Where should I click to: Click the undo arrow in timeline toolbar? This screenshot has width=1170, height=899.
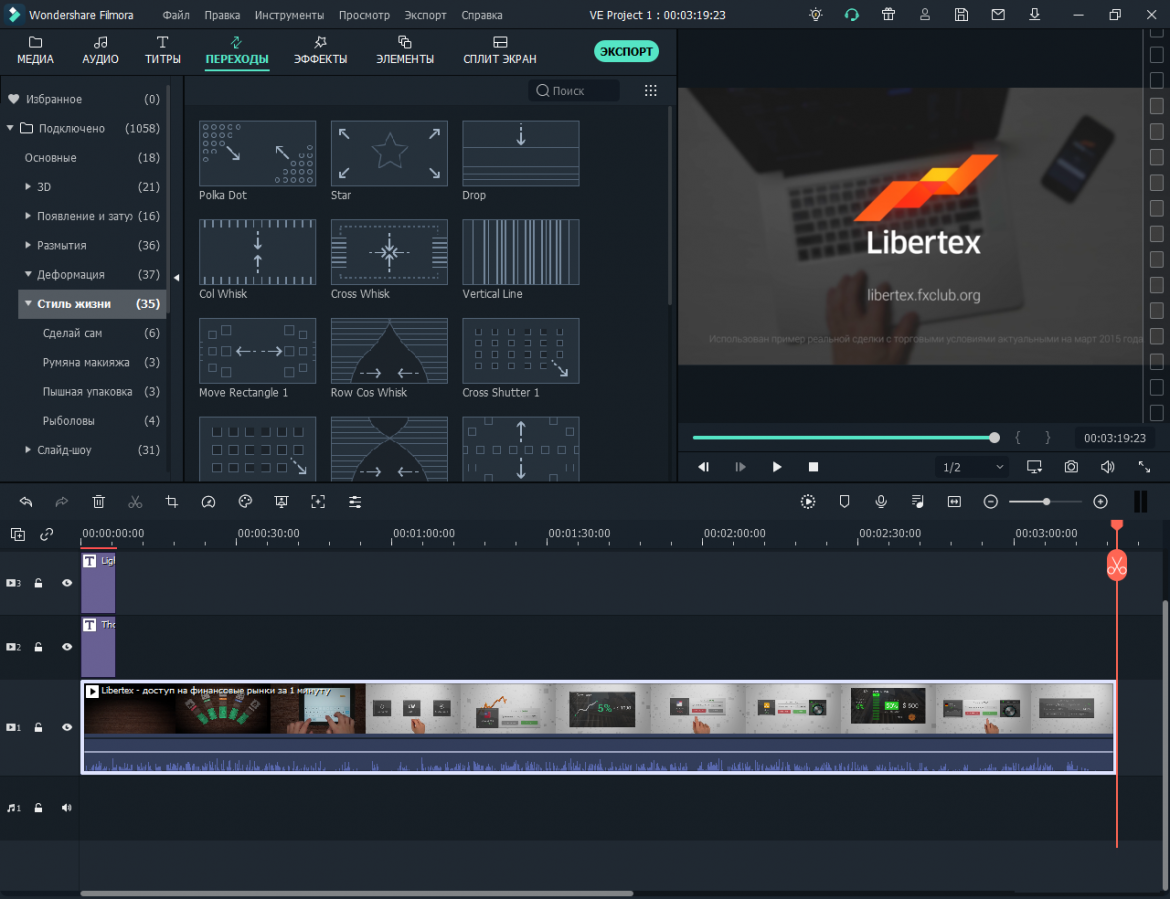coord(26,502)
